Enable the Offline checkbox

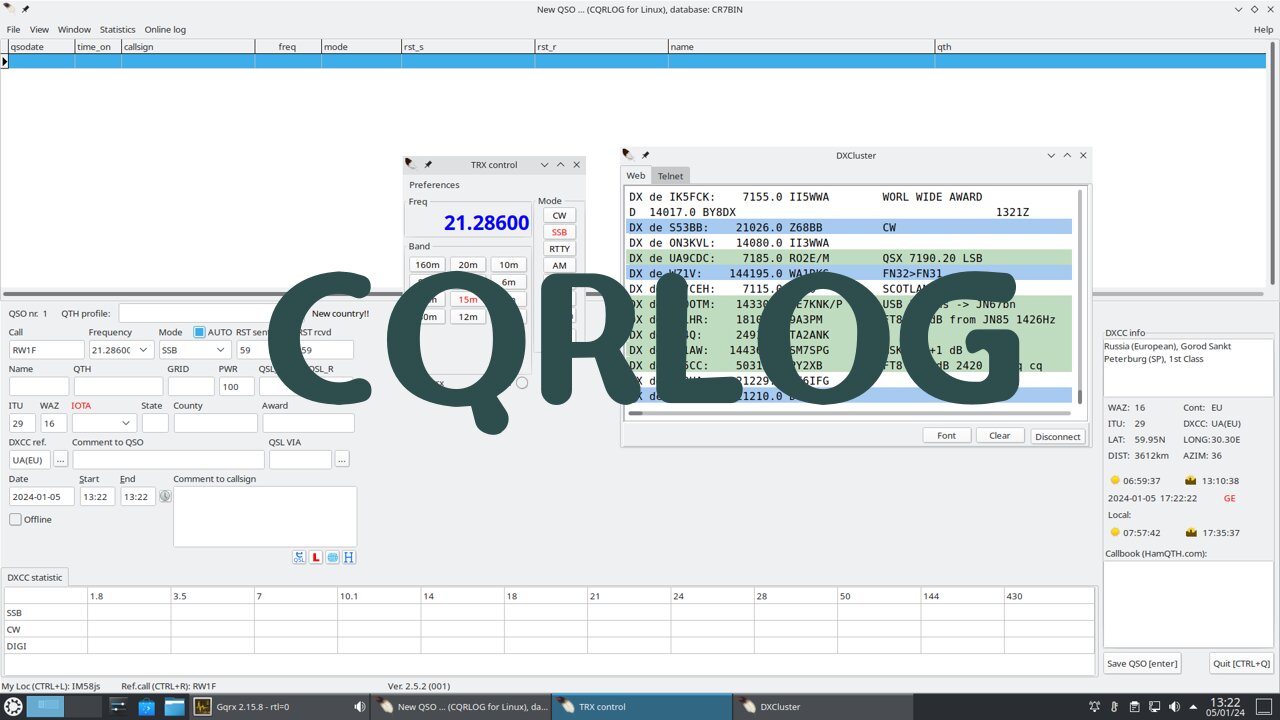coord(15,519)
